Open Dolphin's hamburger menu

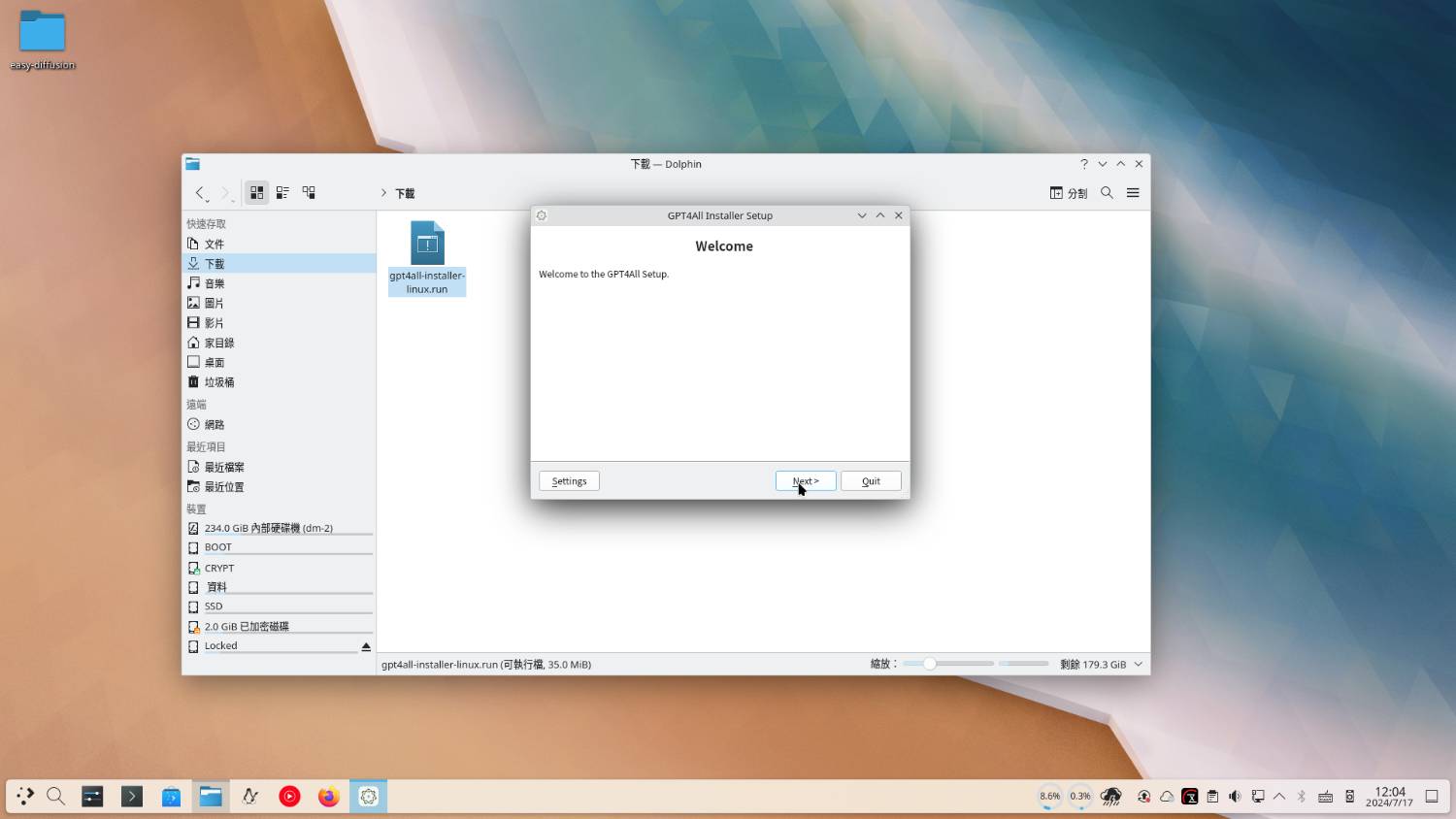point(1133,193)
